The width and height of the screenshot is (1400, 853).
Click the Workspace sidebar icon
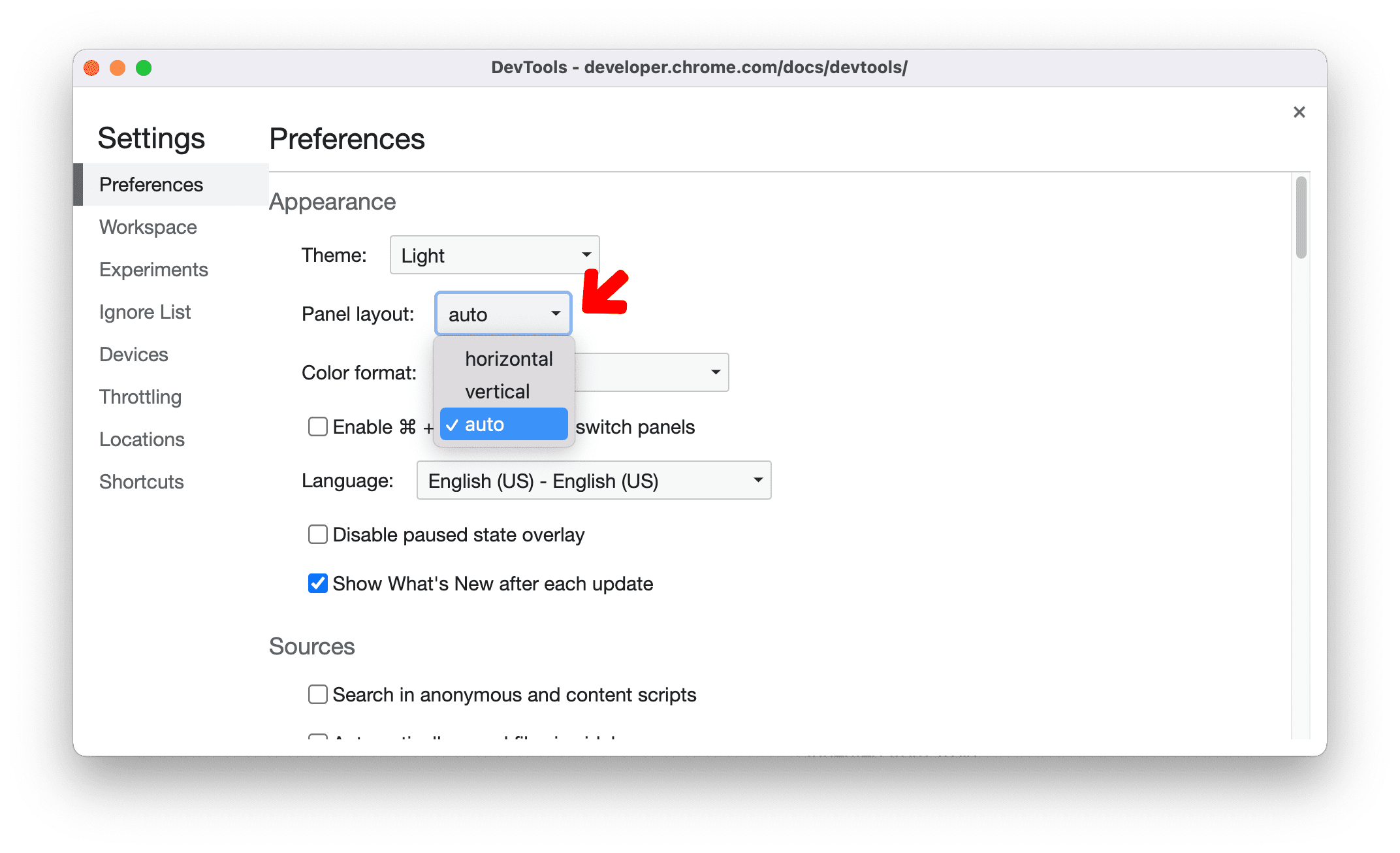147,226
